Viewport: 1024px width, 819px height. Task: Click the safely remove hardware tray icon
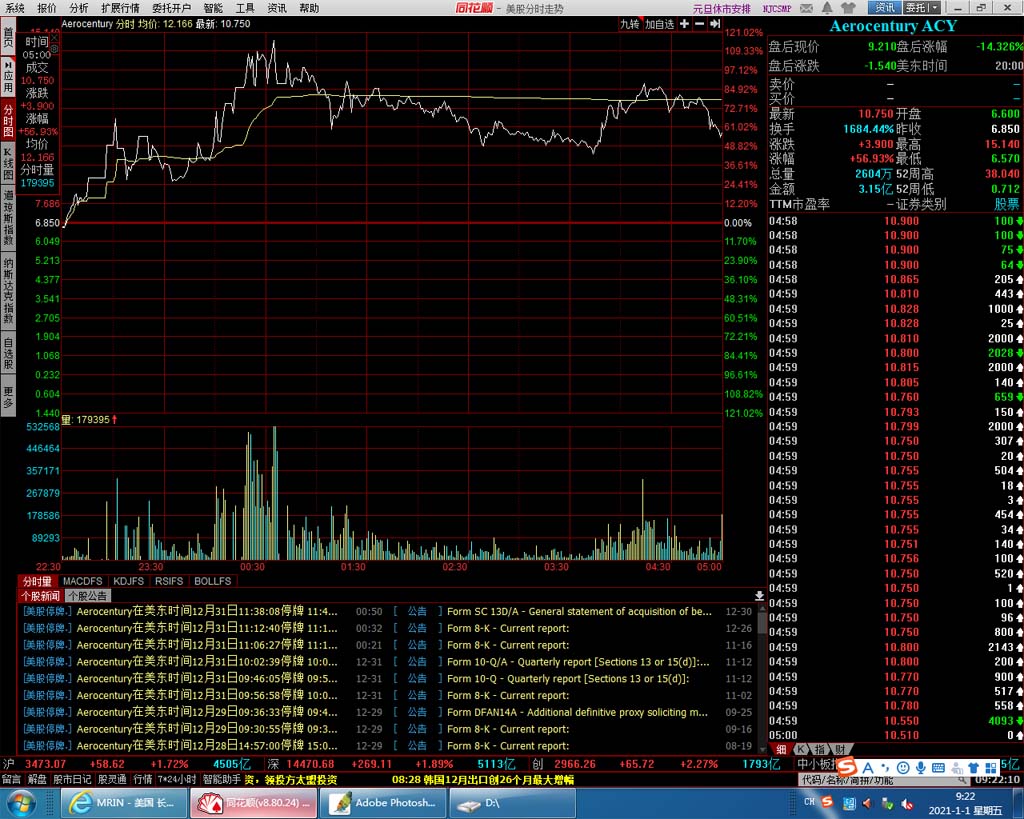(888, 803)
